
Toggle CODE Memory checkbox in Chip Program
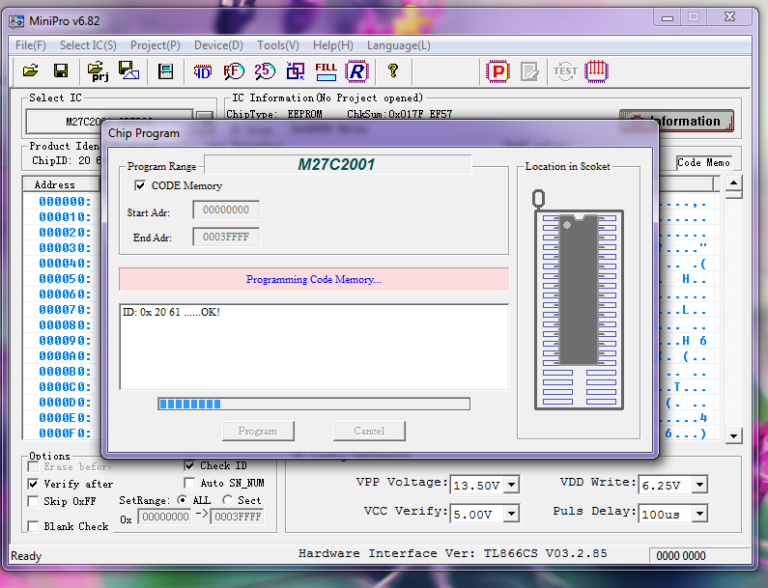tap(140, 185)
